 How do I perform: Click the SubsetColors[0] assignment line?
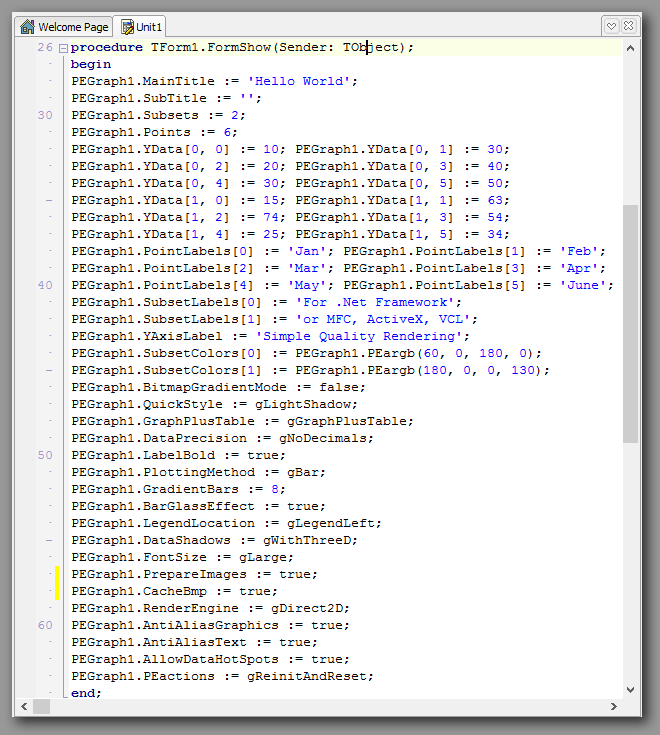pyautogui.click(x=307, y=353)
